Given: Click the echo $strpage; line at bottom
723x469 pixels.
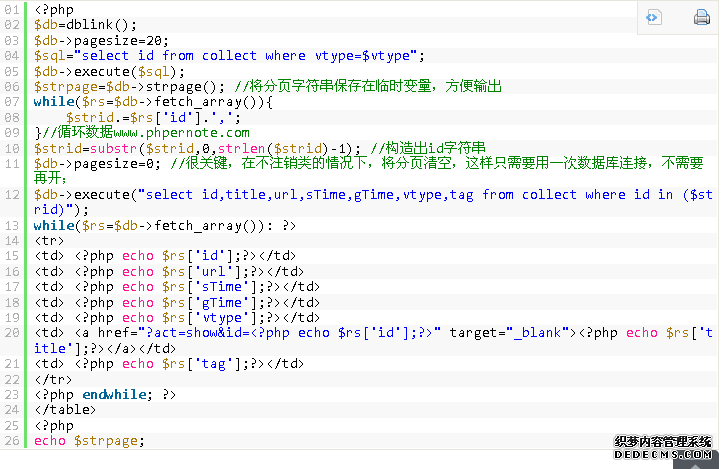Looking at the screenshot, I should point(89,440).
